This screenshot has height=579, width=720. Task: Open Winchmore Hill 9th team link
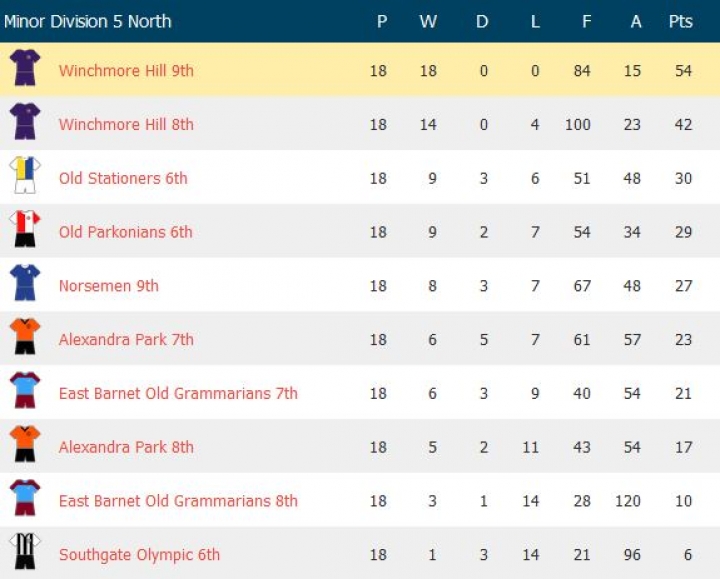point(126,71)
